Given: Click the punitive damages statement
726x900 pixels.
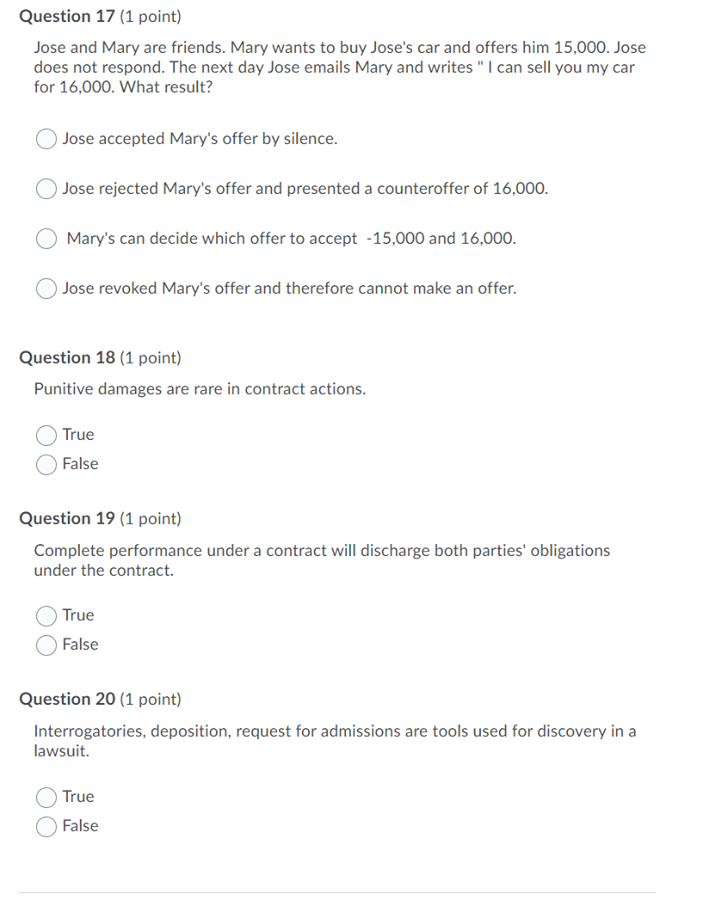Looking at the screenshot, I should point(198,389).
